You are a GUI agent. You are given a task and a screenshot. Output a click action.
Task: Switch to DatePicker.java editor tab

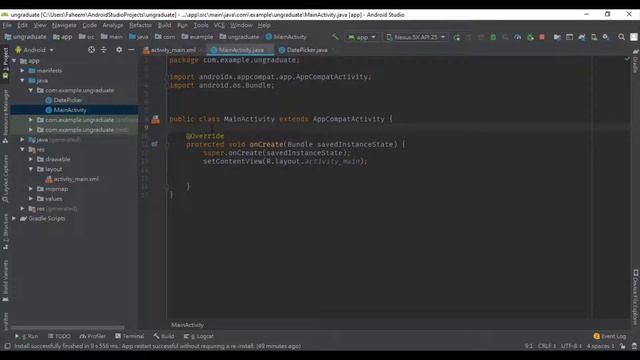coord(306,50)
